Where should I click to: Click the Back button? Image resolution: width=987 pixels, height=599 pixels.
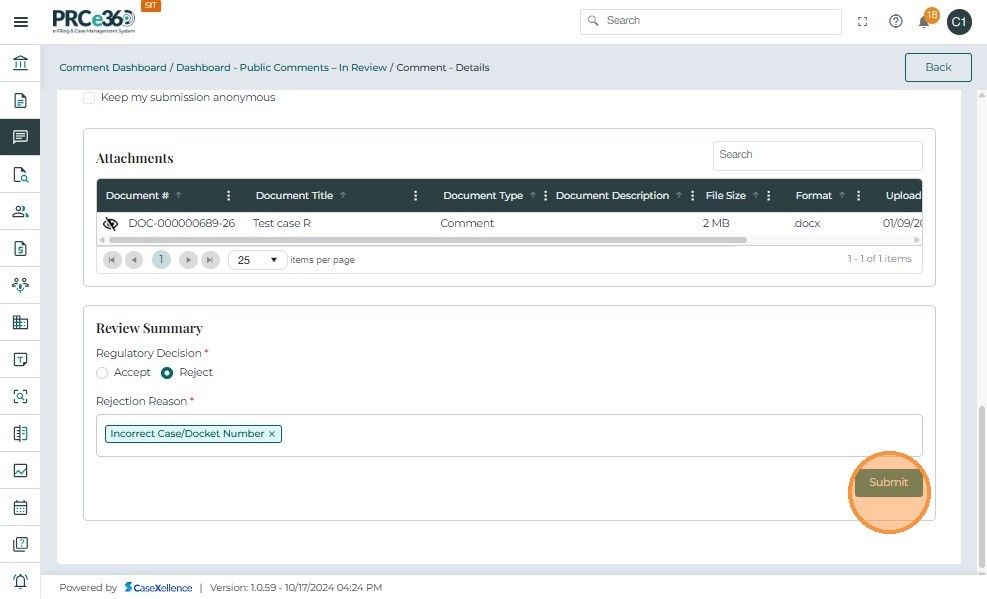pos(938,67)
